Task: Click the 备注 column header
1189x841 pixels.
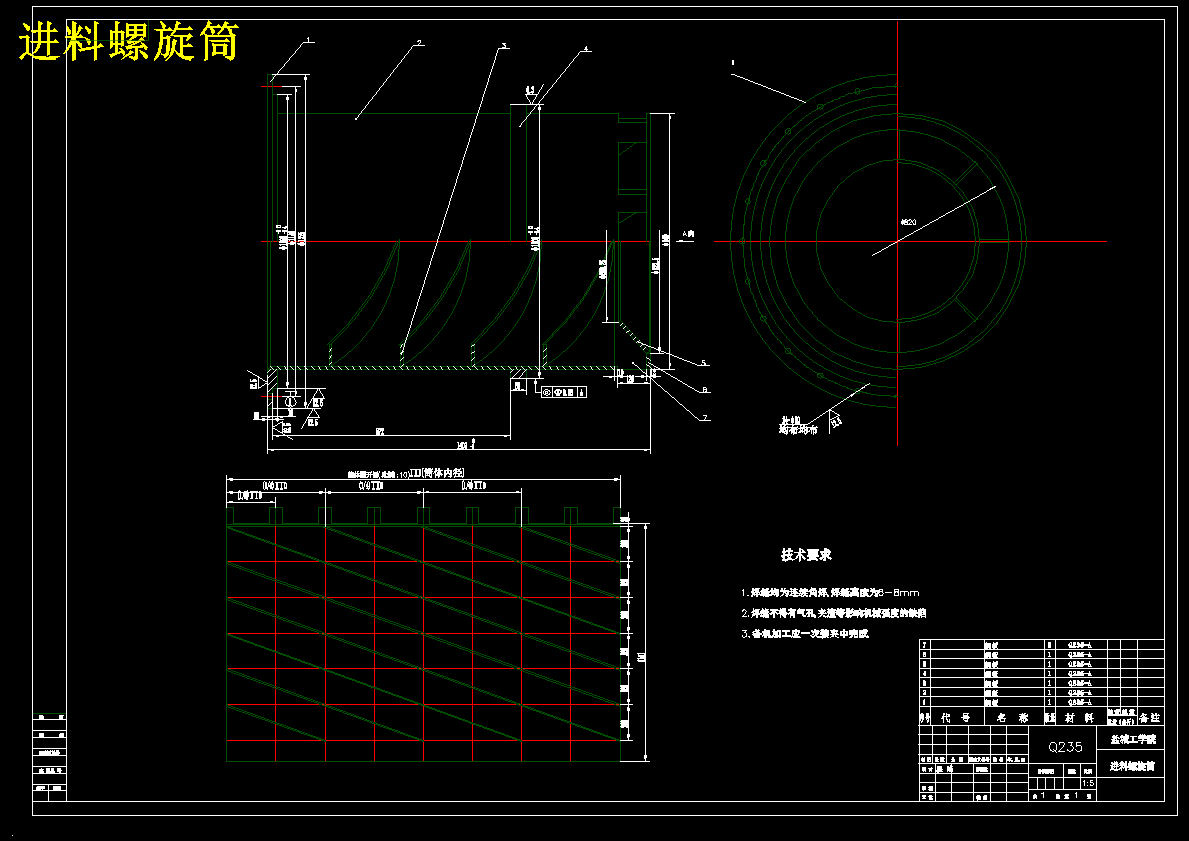Action: pos(1150,717)
